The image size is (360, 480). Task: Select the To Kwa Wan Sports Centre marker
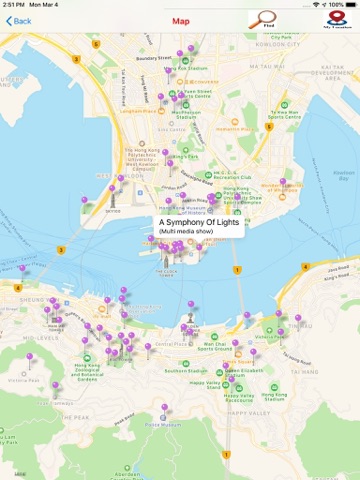[284, 105]
